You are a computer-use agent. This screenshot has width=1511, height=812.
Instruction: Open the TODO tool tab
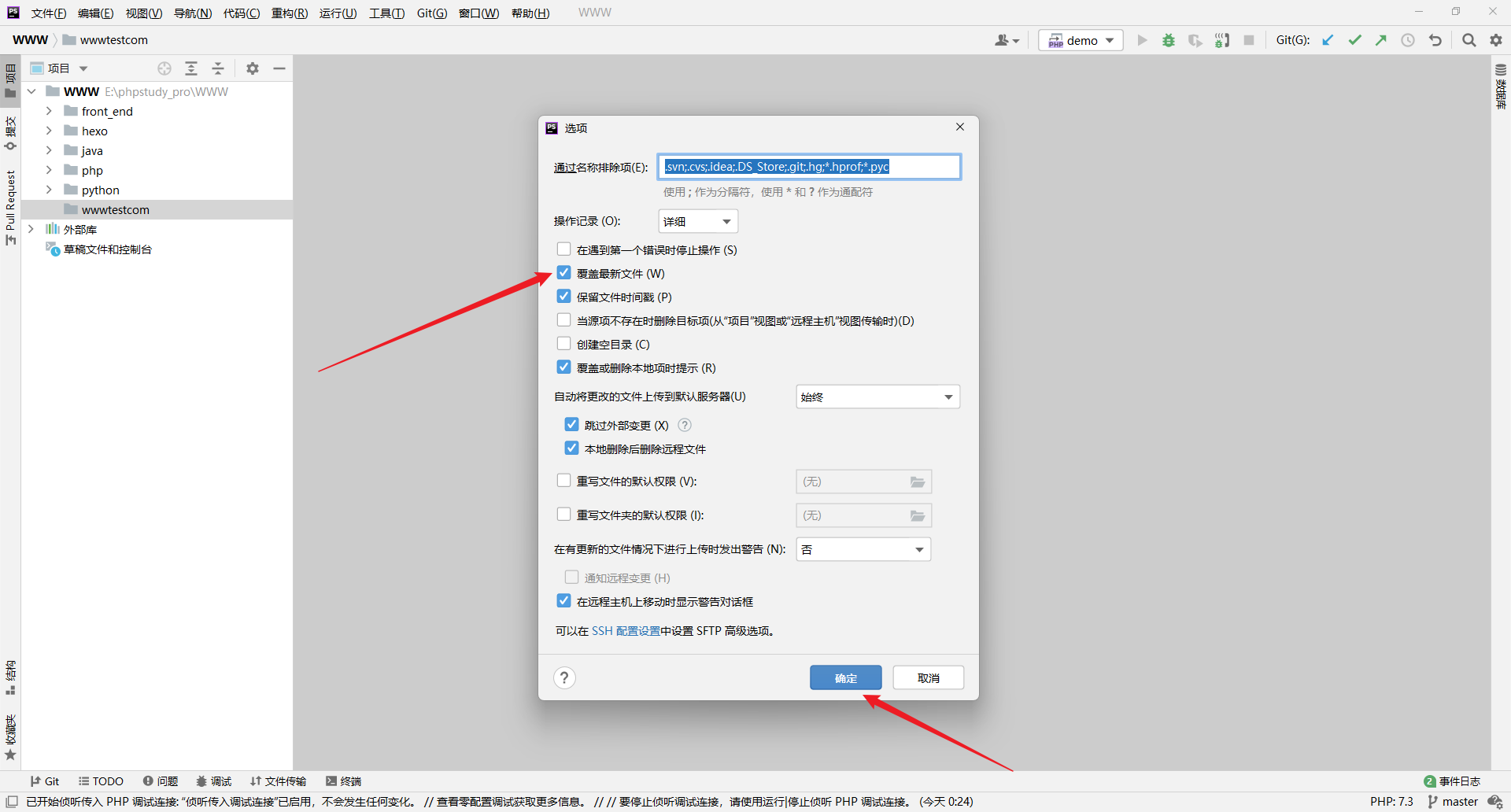[101, 781]
